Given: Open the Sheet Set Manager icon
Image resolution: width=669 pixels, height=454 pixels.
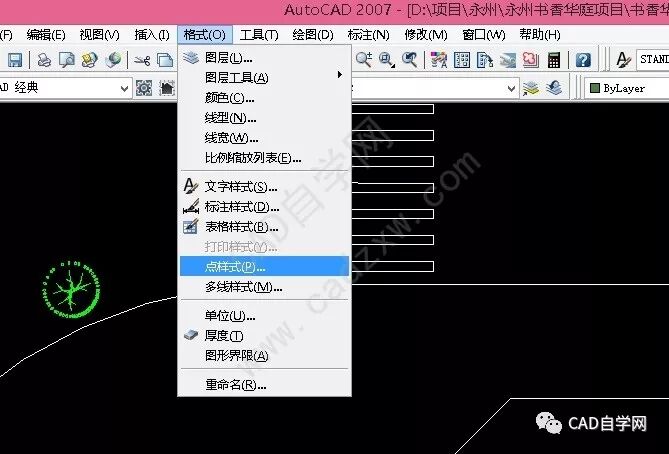Looking at the screenshot, I should (508, 60).
